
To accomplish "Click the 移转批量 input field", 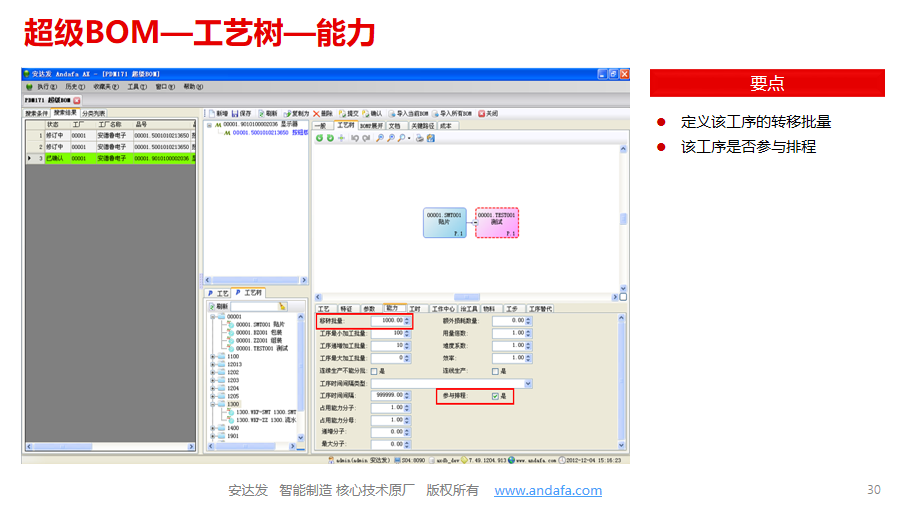I will pos(386,321).
